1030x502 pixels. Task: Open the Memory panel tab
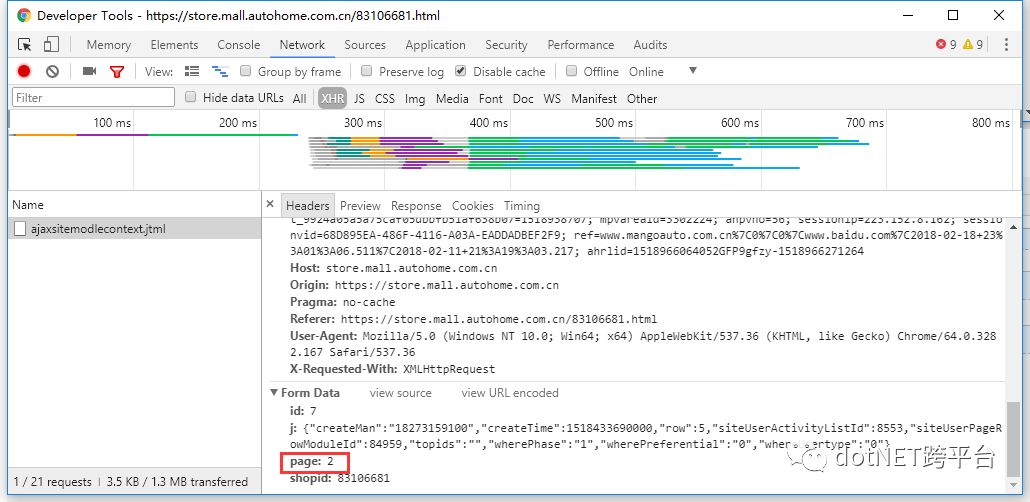click(108, 45)
